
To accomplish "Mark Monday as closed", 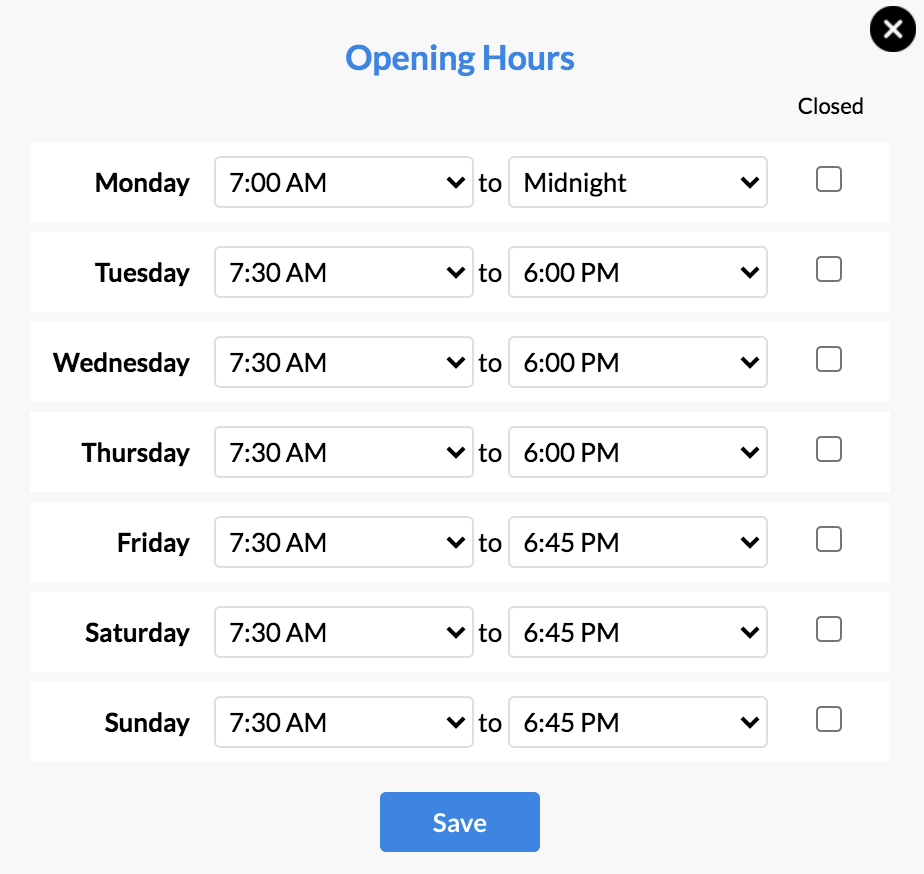I will (x=829, y=179).
